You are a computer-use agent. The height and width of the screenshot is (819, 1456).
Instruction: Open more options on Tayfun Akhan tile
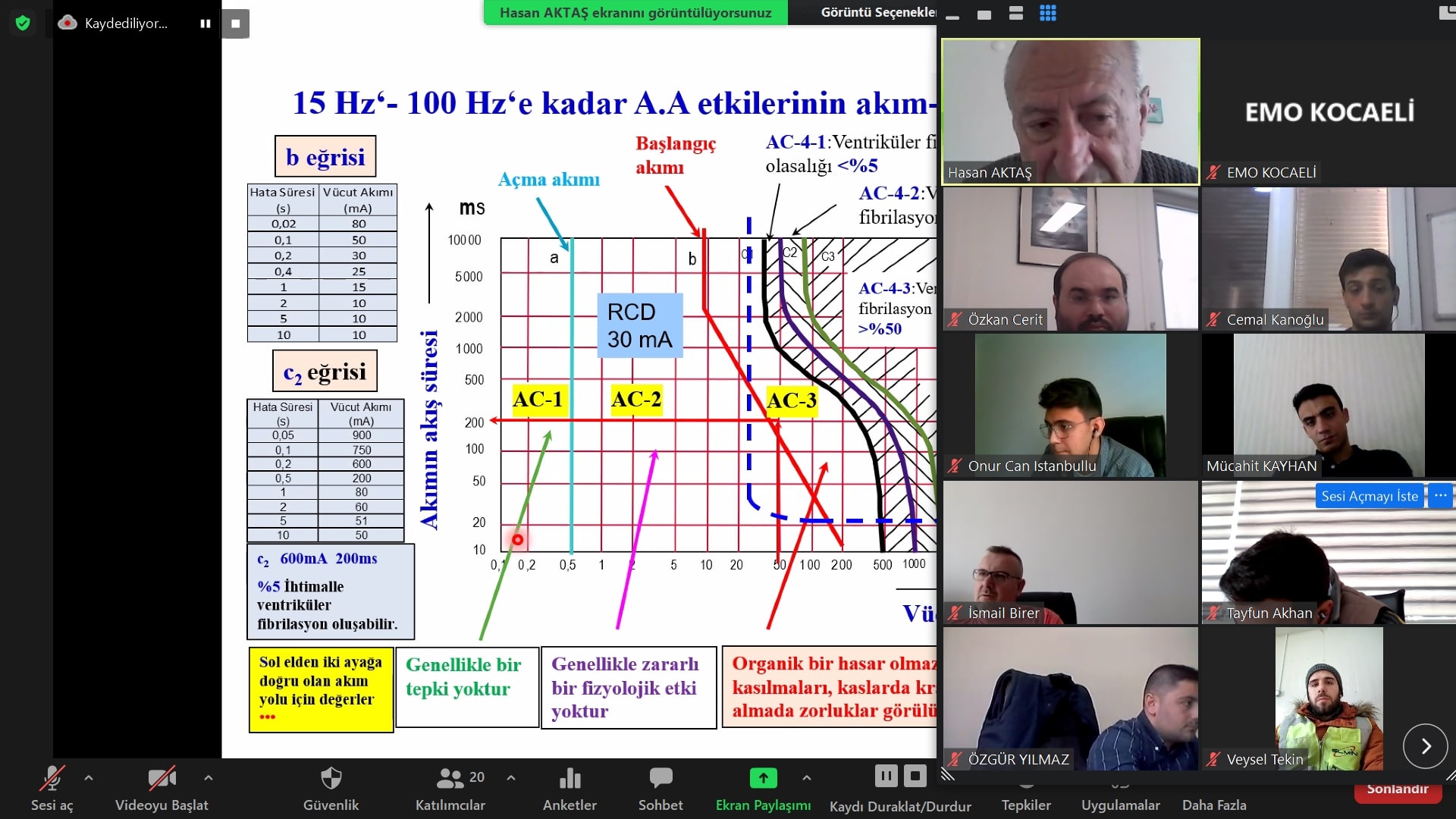point(1441,496)
